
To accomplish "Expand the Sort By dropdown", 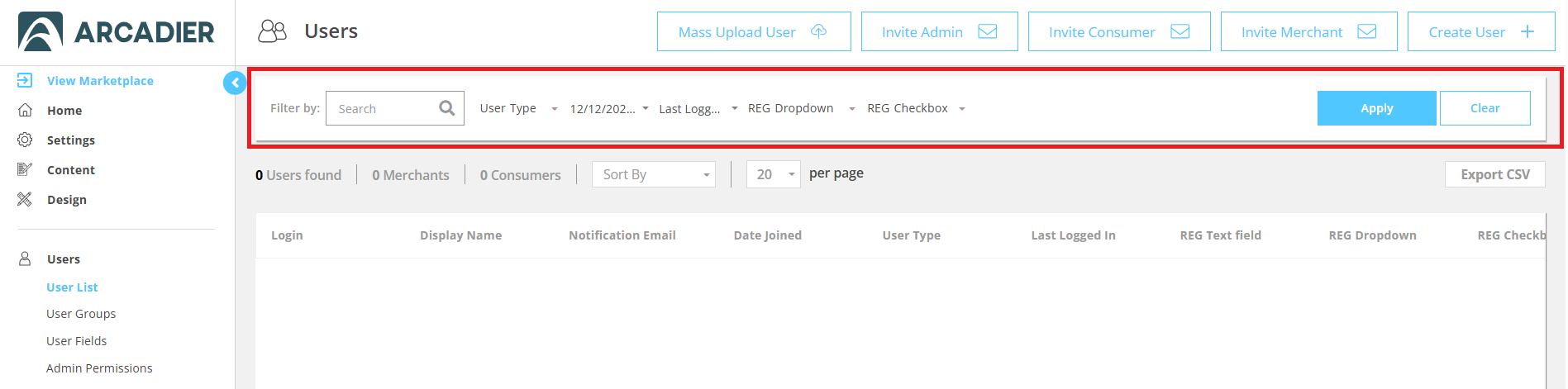I will [654, 174].
